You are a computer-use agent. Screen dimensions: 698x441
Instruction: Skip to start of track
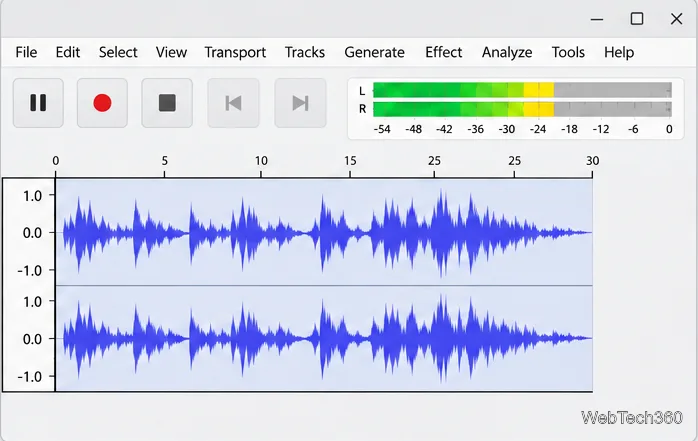click(x=233, y=103)
